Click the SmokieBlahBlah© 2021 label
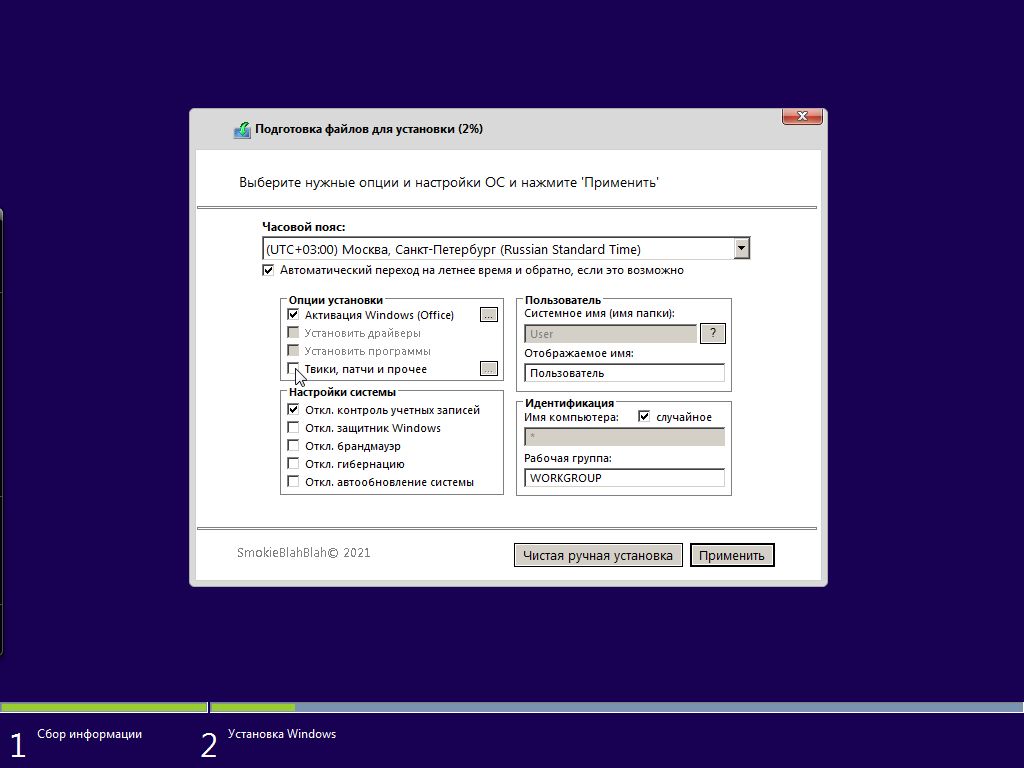The height and width of the screenshot is (768, 1024). 304,552
